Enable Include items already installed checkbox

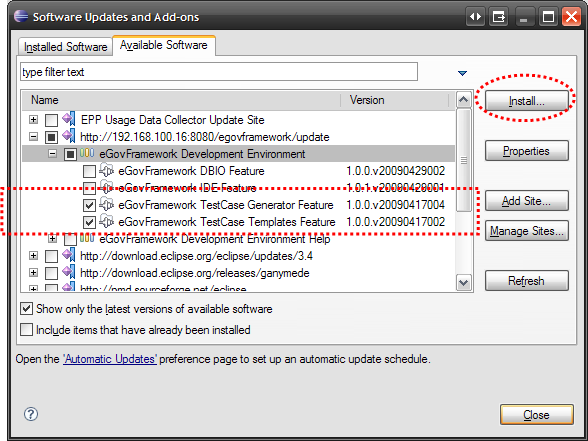26,330
